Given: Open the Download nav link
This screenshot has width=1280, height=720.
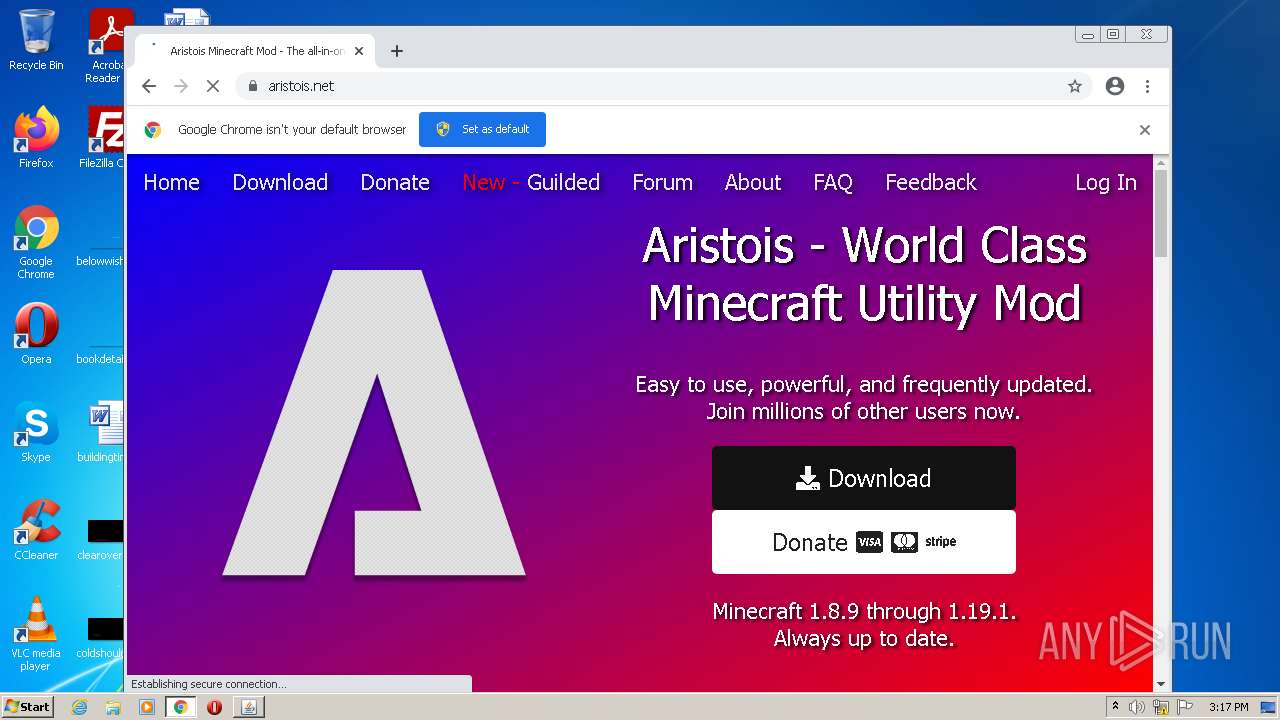Looking at the screenshot, I should point(280,182).
